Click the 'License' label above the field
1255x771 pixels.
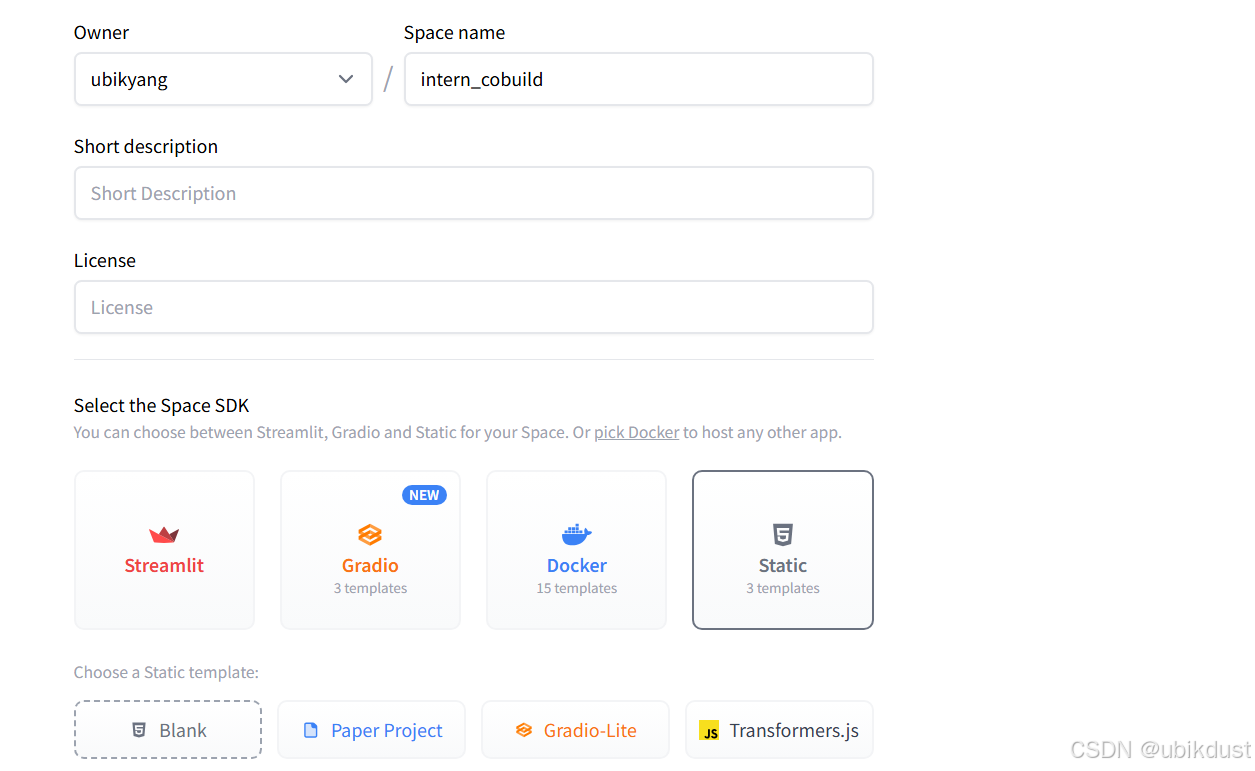click(105, 261)
